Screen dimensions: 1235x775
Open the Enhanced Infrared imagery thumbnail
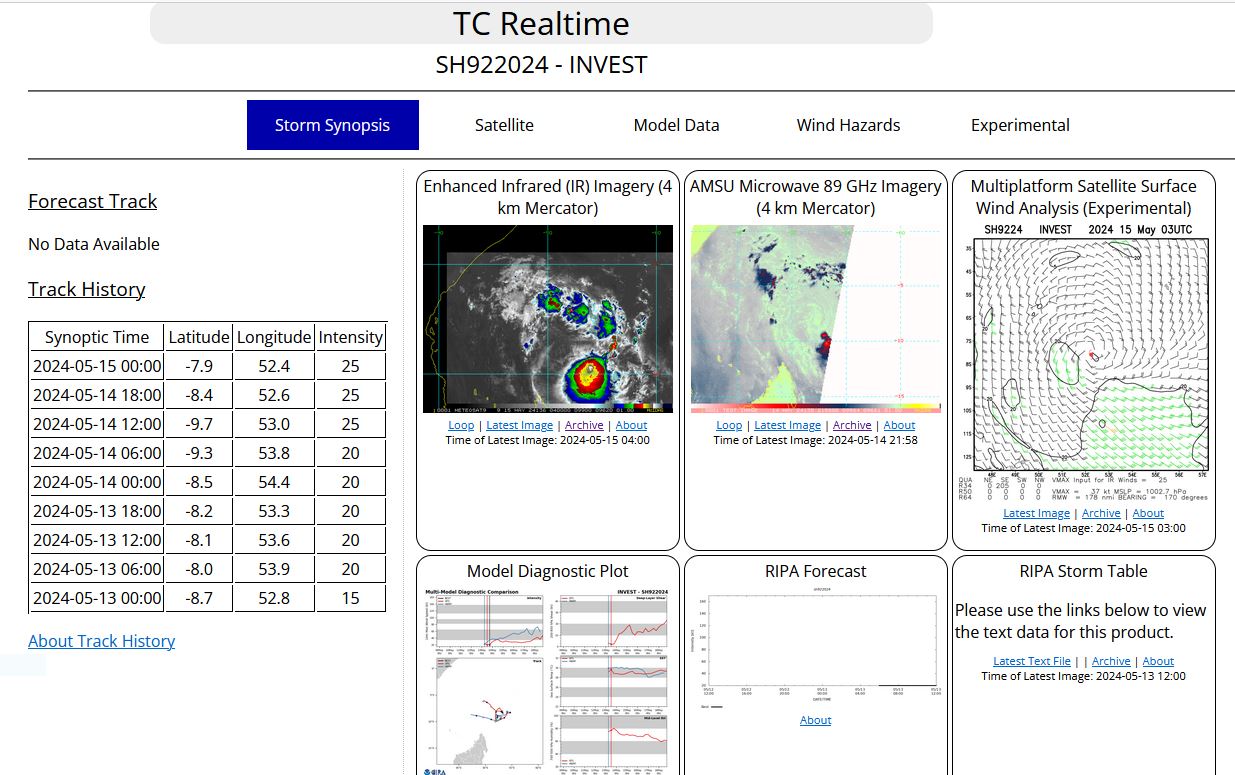547,319
